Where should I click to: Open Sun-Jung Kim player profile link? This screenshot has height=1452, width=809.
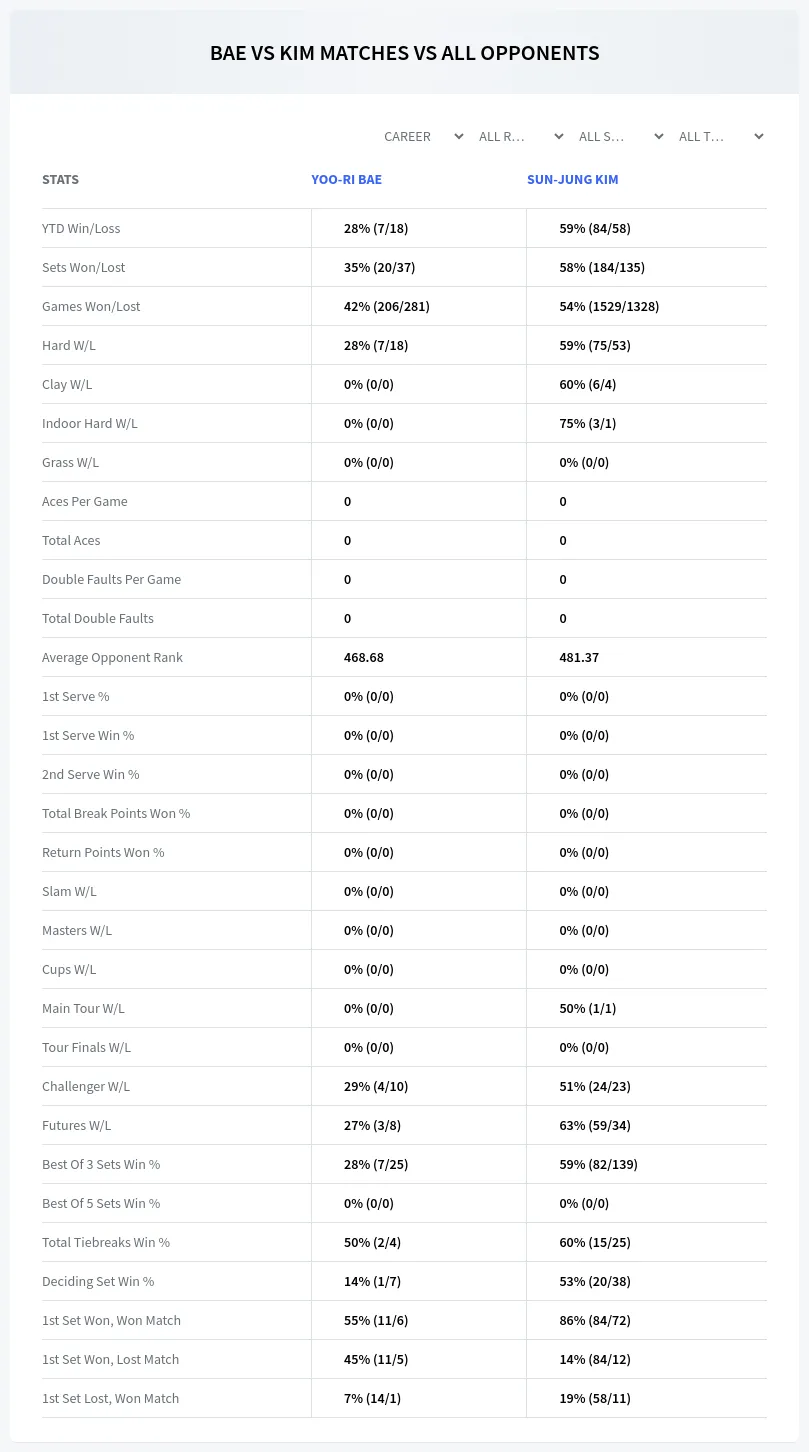(x=572, y=180)
